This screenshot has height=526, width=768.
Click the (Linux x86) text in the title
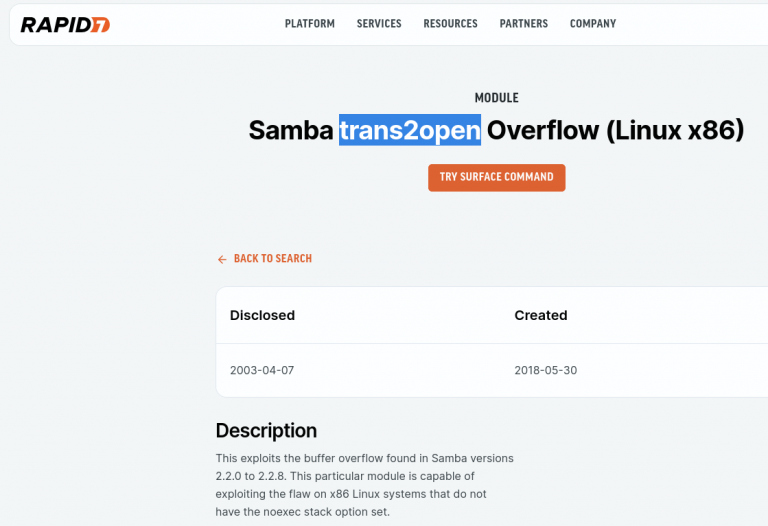tap(675, 130)
